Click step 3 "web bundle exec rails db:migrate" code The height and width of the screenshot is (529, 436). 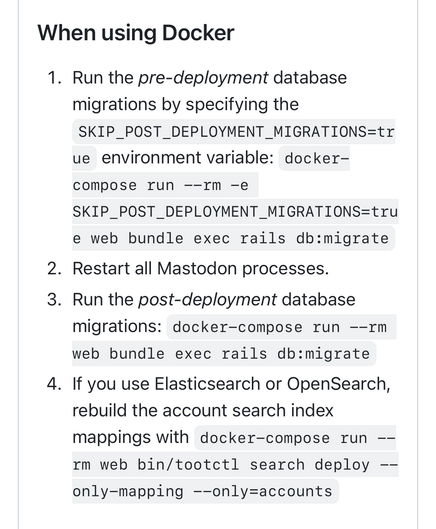click(224, 354)
